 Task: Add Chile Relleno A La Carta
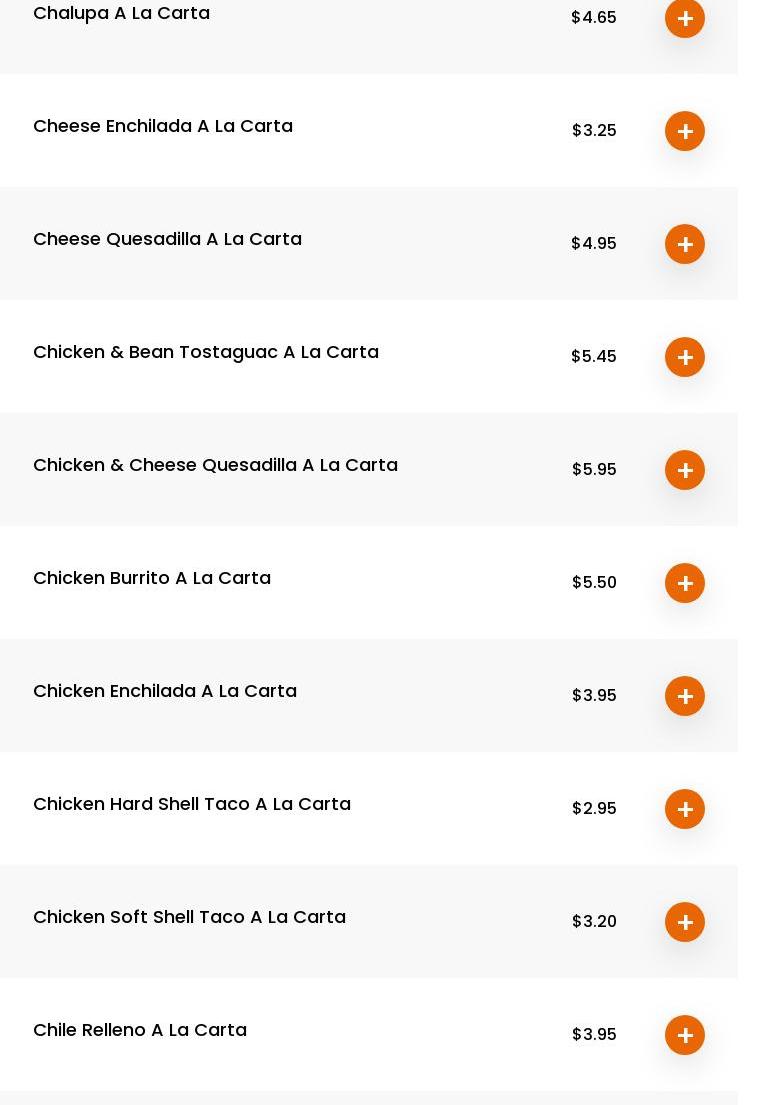pos(685,1035)
